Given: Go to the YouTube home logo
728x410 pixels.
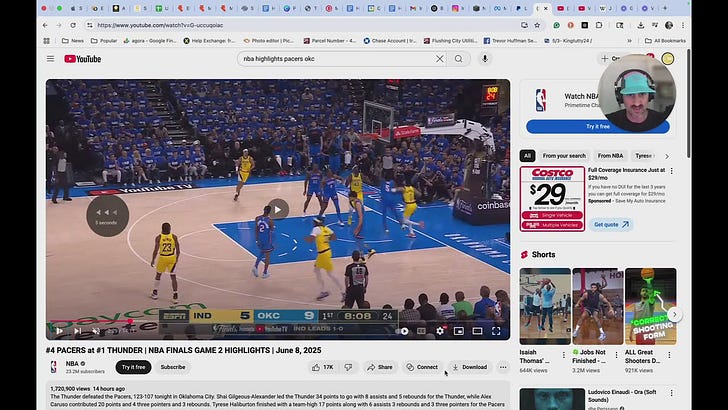Looking at the screenshot, I should tap(83, 59).
